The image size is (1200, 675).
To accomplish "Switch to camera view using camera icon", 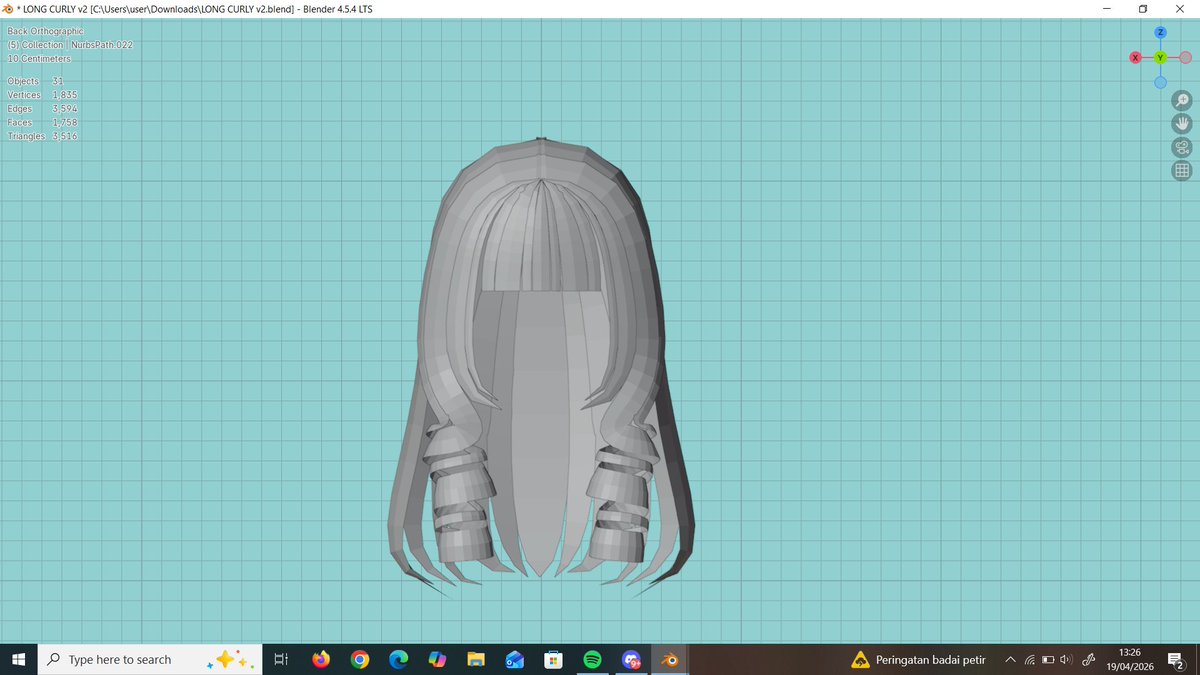I will [1181, 146].
